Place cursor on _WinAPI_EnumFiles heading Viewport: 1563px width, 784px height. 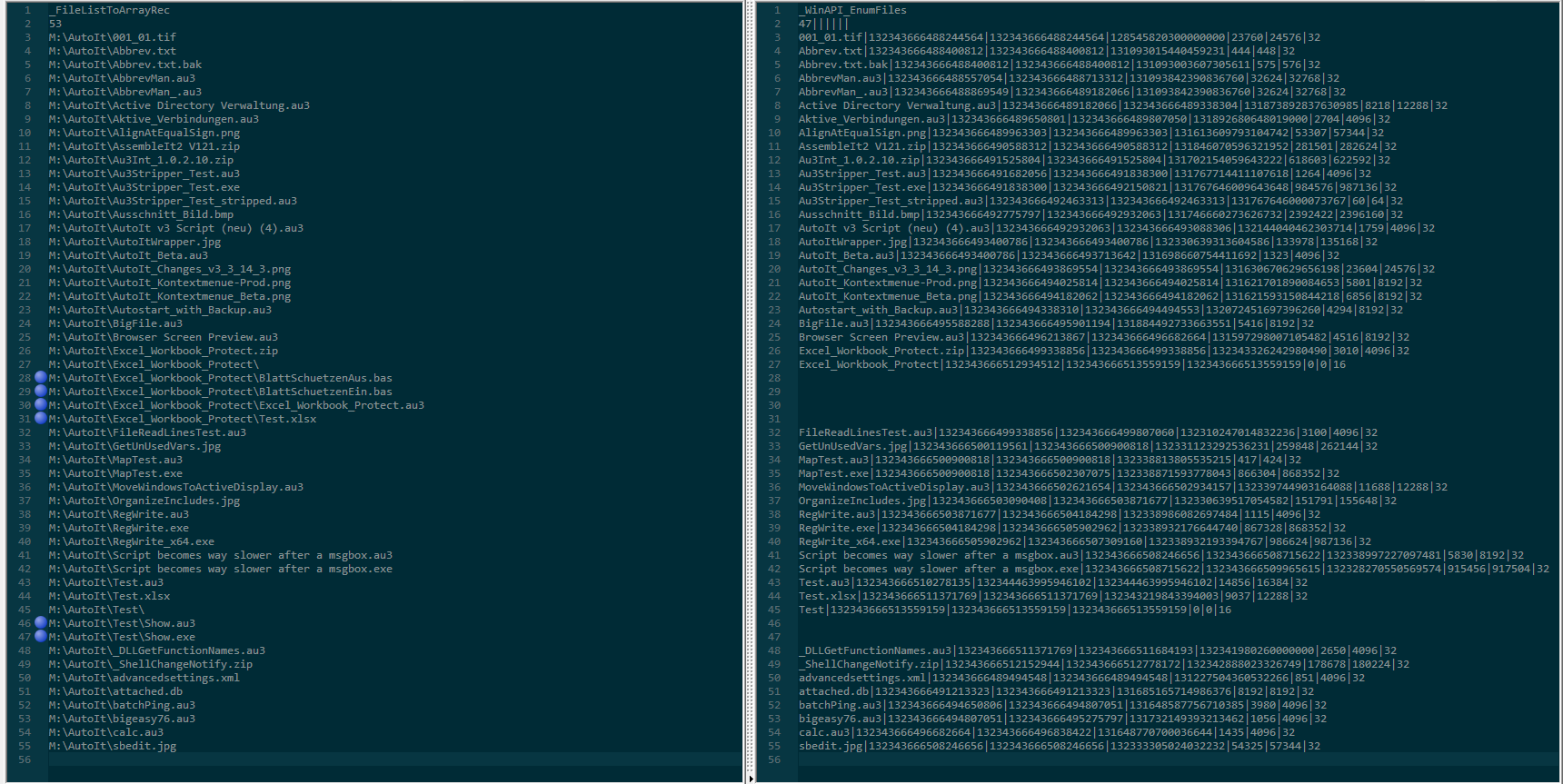click(x=853, y=10)
